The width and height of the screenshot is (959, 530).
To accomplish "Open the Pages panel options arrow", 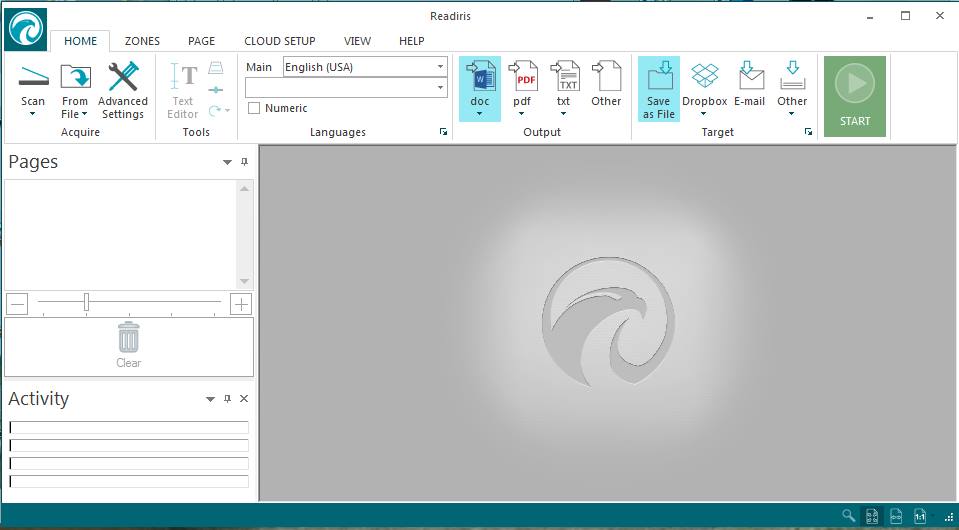I will click(x=228, y=162).
